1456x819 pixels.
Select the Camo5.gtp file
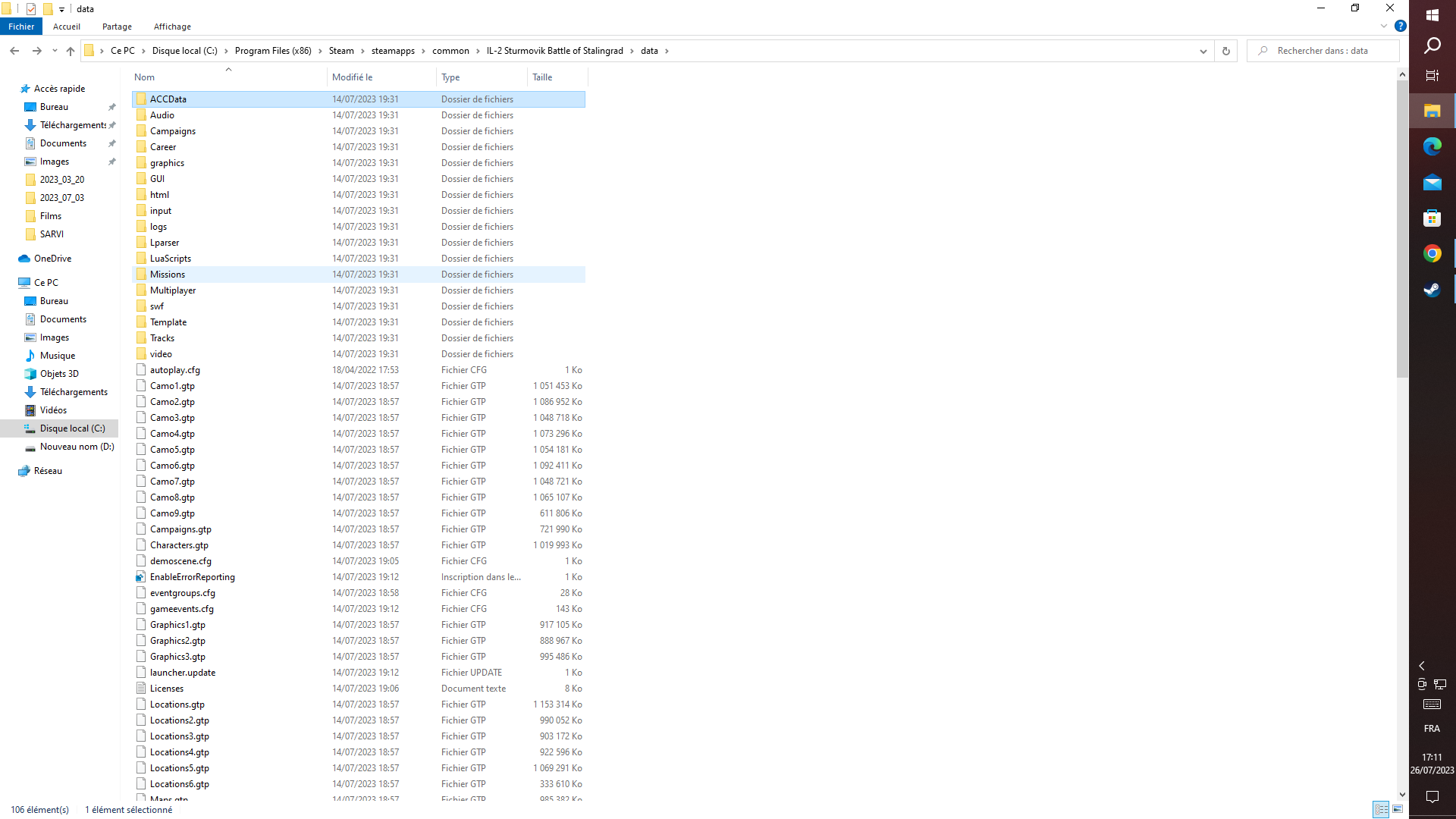(359, 450)
